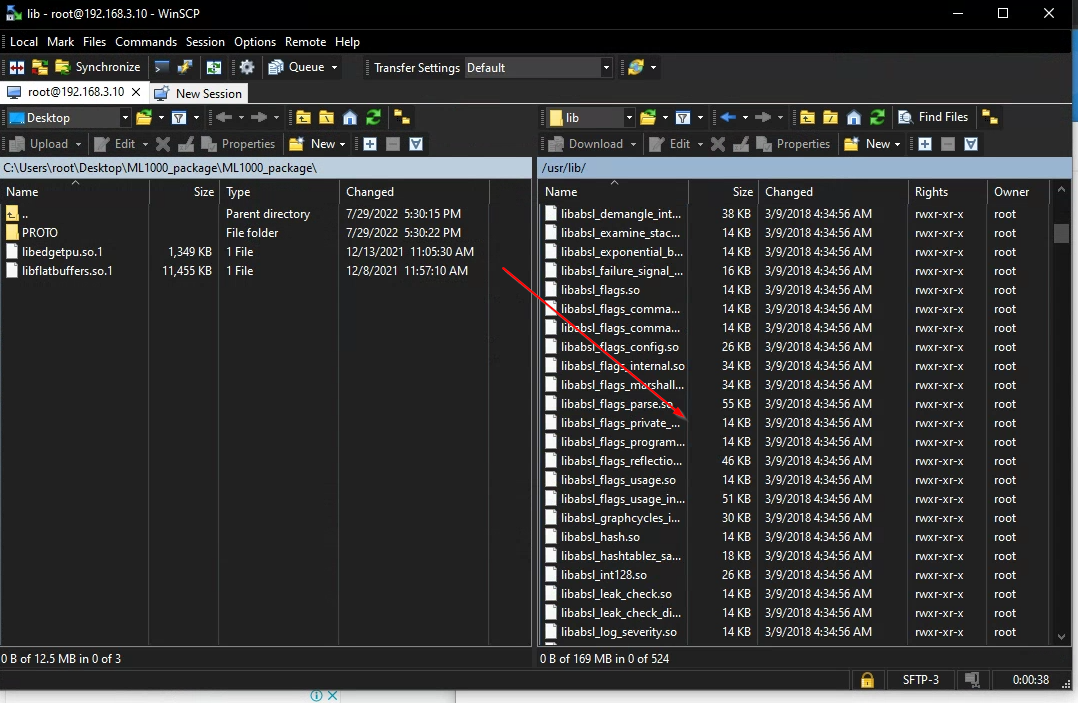This screenshot has width=1078, height=703.
Task: Click the Synchronize button
Action: [x=98, y=67]
